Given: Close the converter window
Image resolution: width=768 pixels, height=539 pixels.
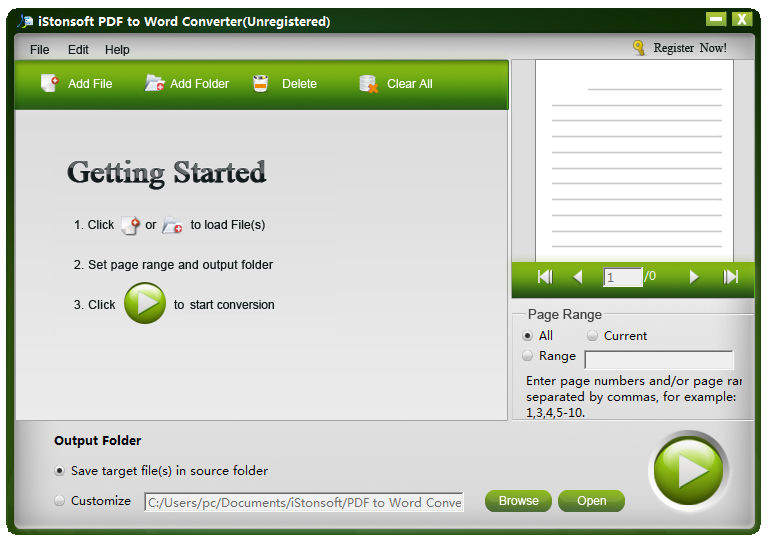Looking at the screenshot, I should [742, 19].
